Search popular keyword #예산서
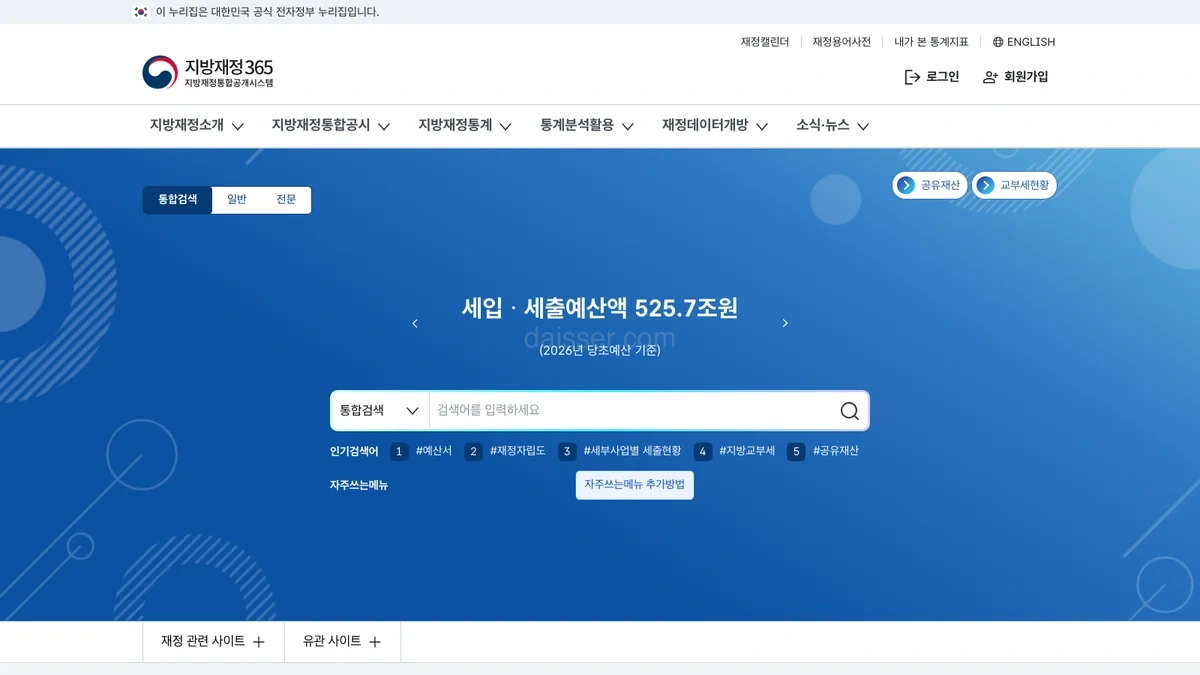This screenshot has height=675, width=1200. click(434, 451)
